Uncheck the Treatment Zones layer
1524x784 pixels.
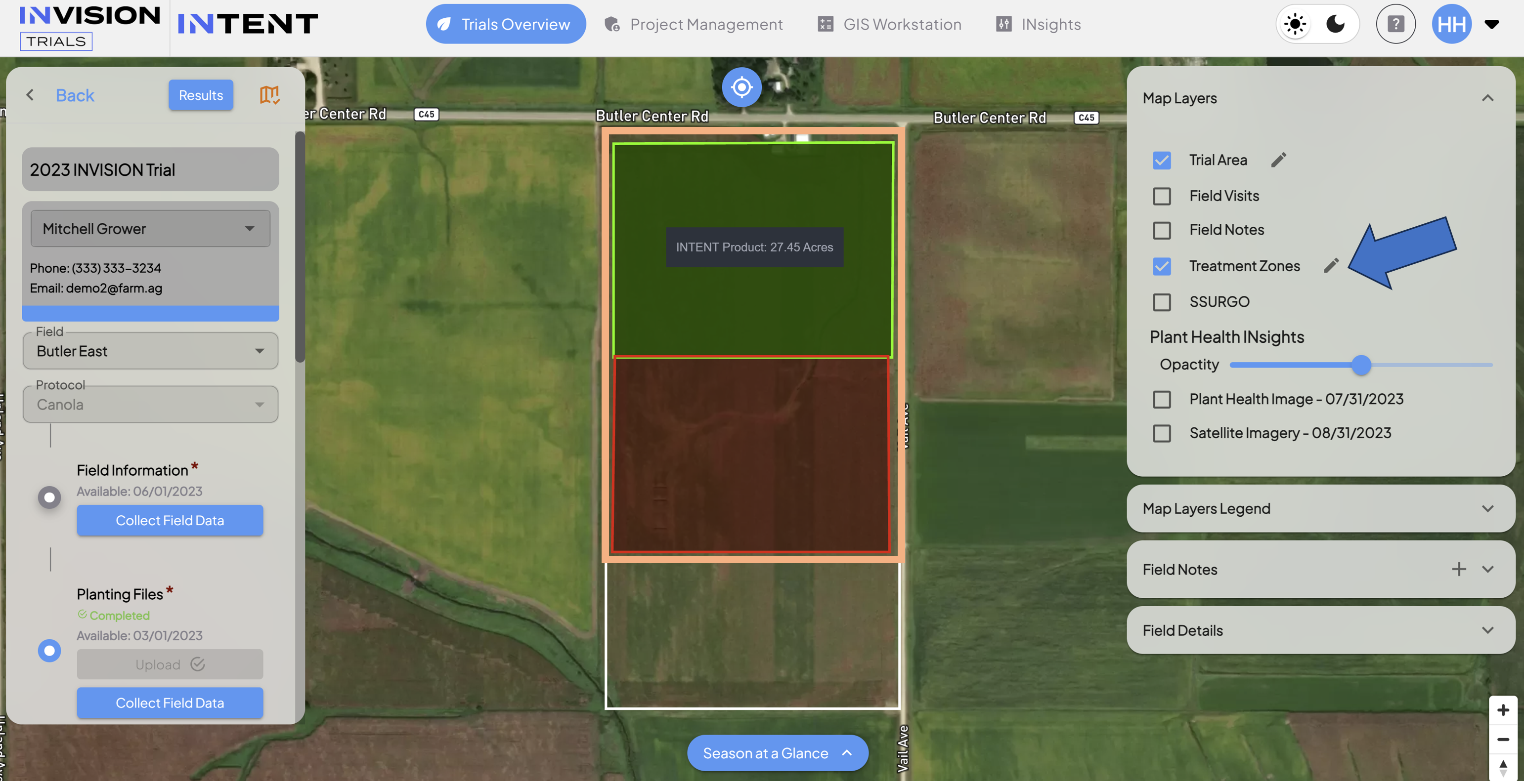coord(1161,267)
